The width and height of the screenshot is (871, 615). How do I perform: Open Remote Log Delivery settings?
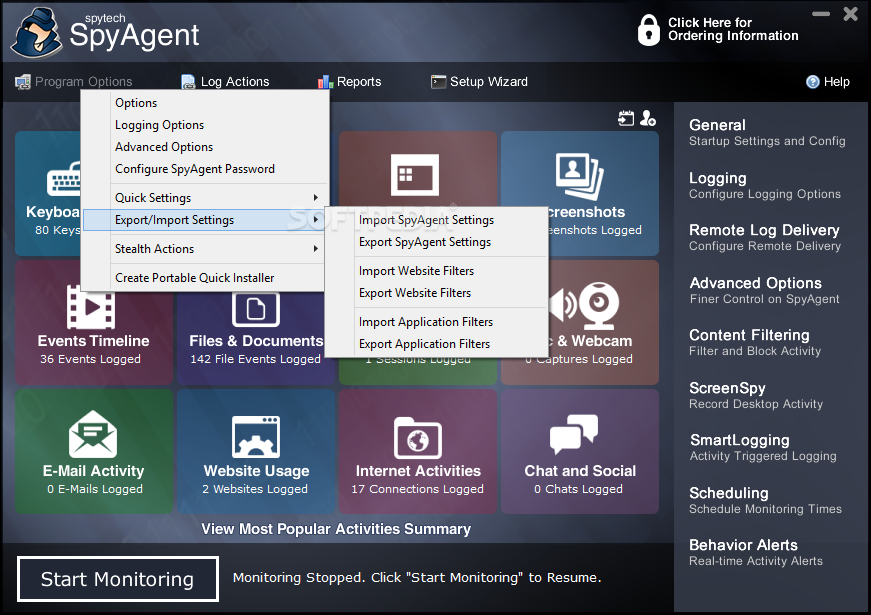point(764,237)
